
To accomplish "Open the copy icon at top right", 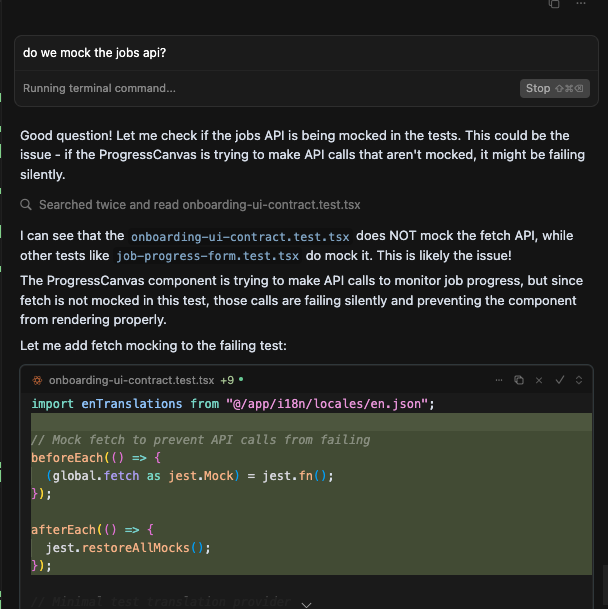I will (x=554, y=3).
